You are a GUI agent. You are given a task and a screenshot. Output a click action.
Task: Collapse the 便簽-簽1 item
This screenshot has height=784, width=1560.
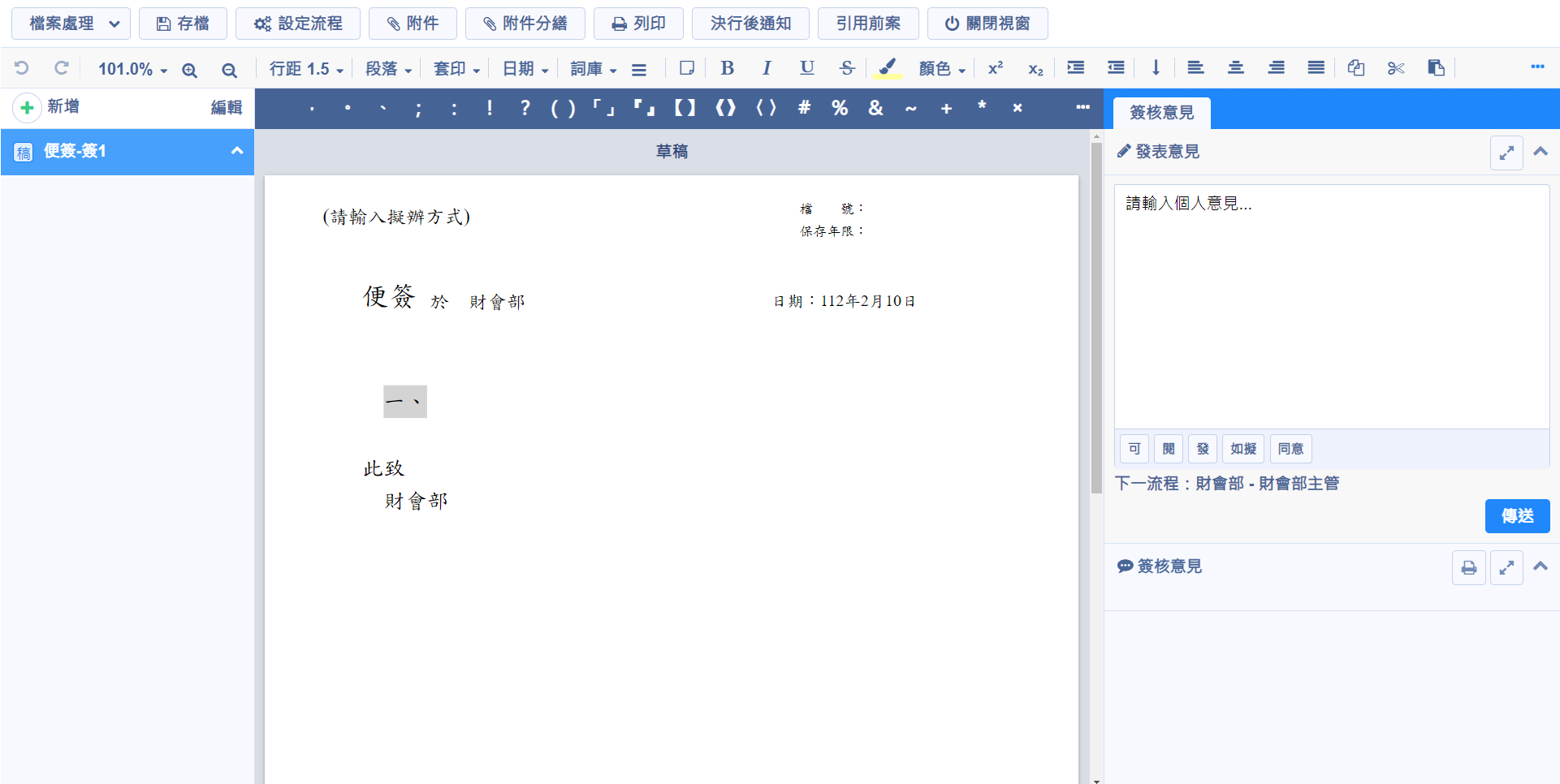[236, 151]
